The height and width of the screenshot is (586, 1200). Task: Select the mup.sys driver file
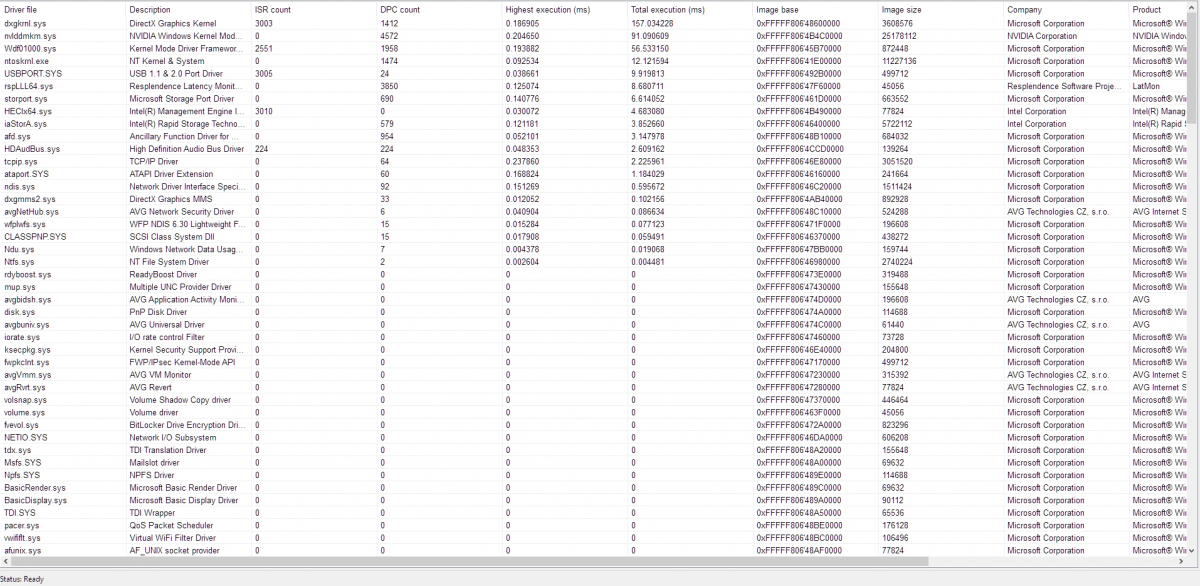[x=20, y=287]
